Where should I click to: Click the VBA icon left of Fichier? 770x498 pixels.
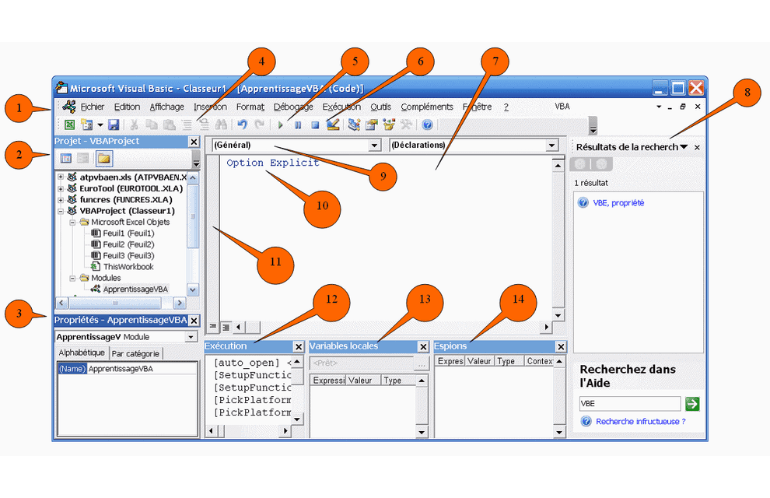(69, 107)
